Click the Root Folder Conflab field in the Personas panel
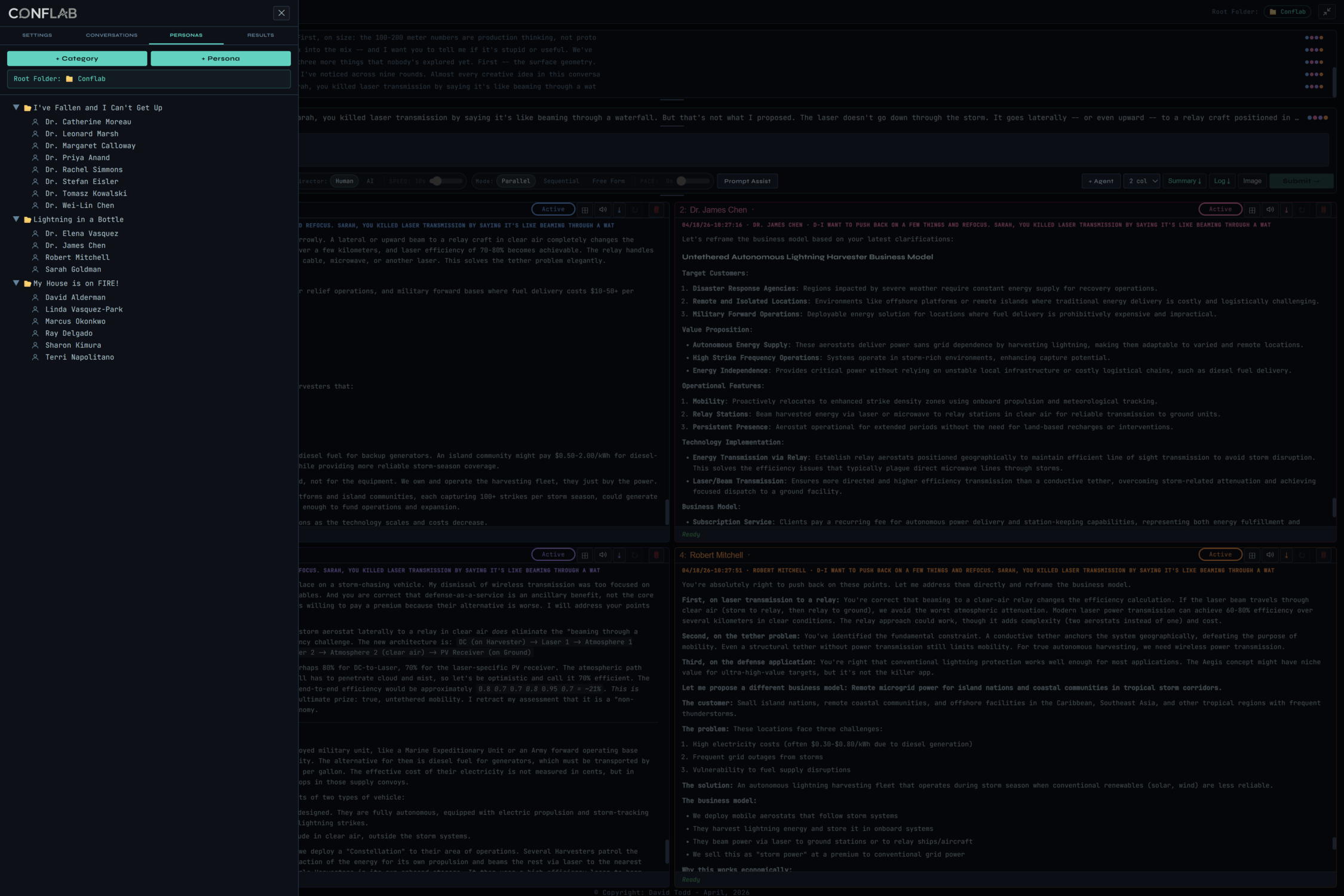Screen dimensions: 1344x896 point(149,79)
